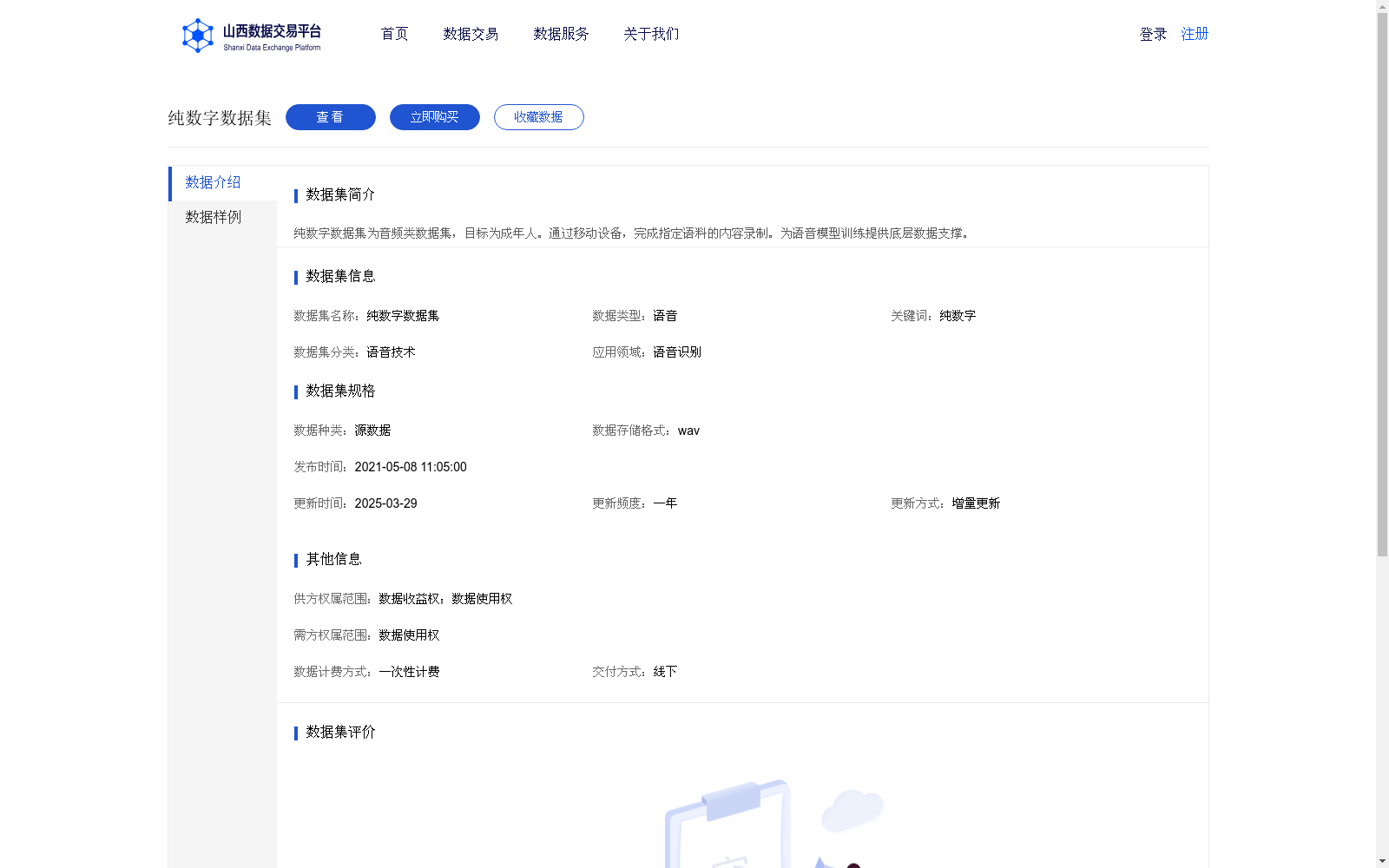Click the 数据集信息 section heading
The height and width of the screenshot is (868, 1389).
340,276
